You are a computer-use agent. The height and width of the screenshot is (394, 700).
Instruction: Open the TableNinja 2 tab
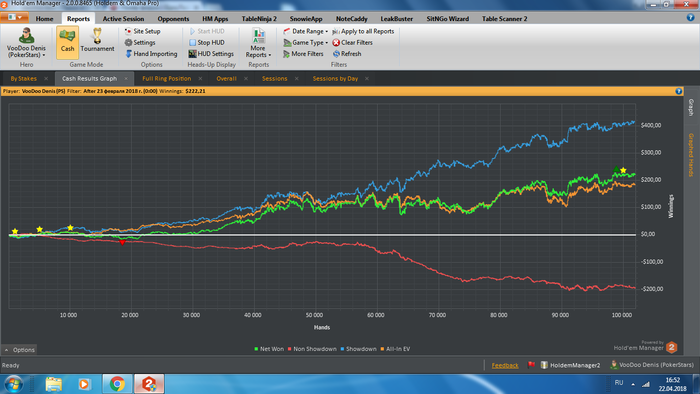click(x=259, y=19)
